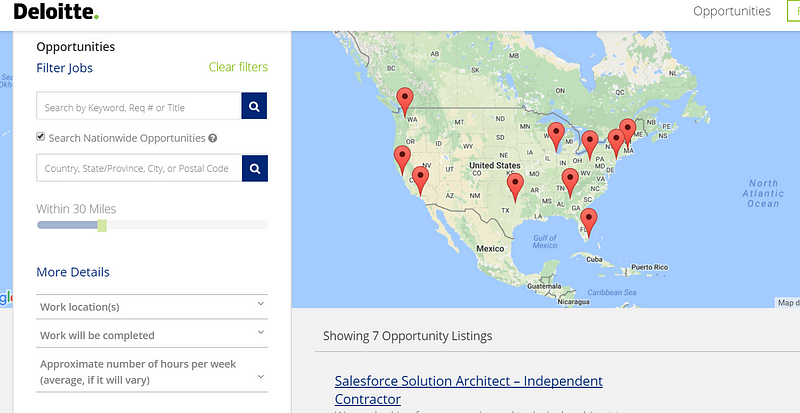Expand the Work location(s) filter
The width and height of the screenshot is (800, 413).
pos(152,306)
